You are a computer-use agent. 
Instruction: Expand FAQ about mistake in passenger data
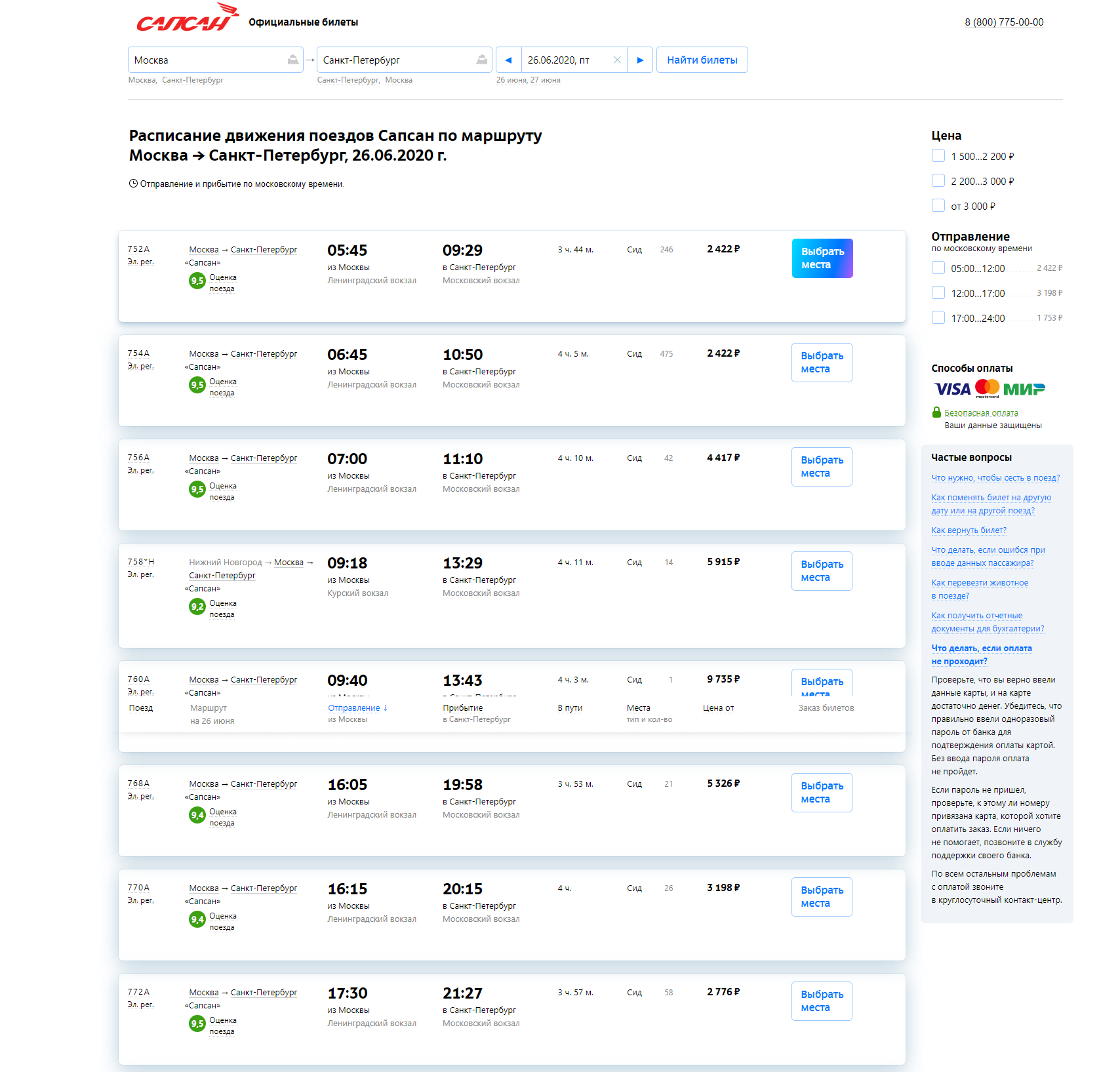pyautogui.click(x=988, y=556)
